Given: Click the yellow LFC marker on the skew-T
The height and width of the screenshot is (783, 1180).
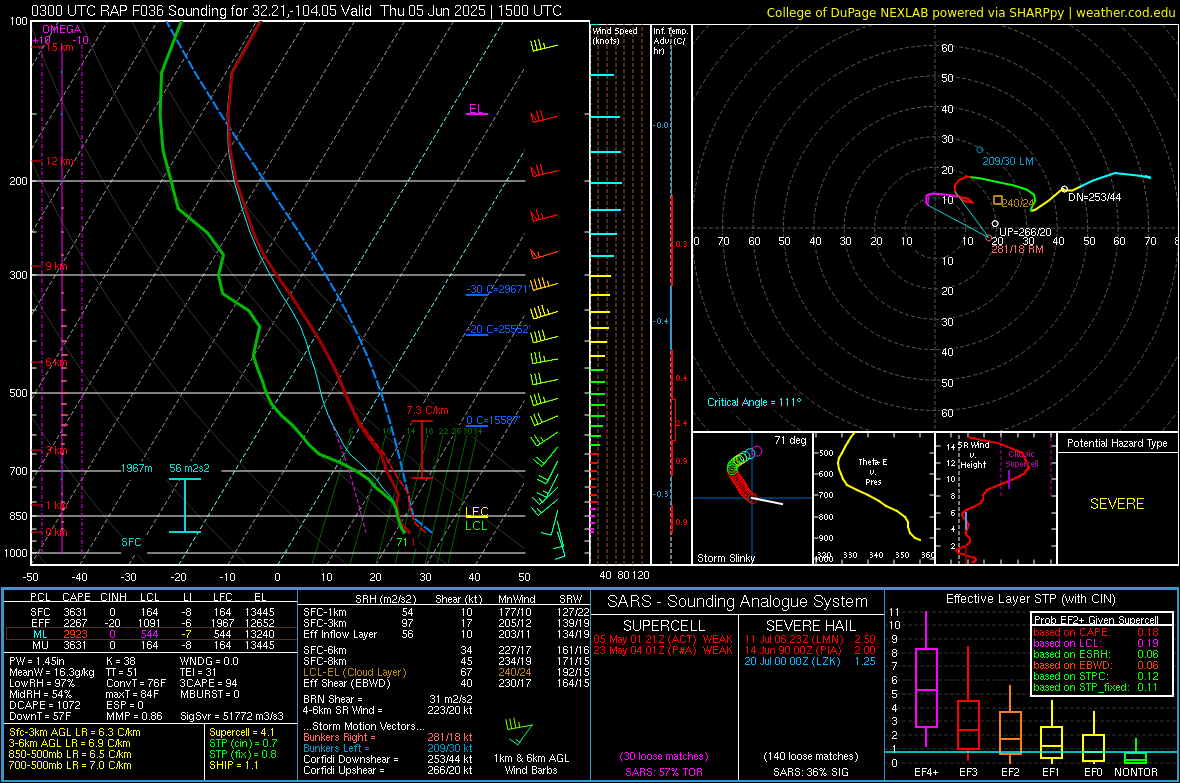Looking at the screenshot, I should click(476, 512).
